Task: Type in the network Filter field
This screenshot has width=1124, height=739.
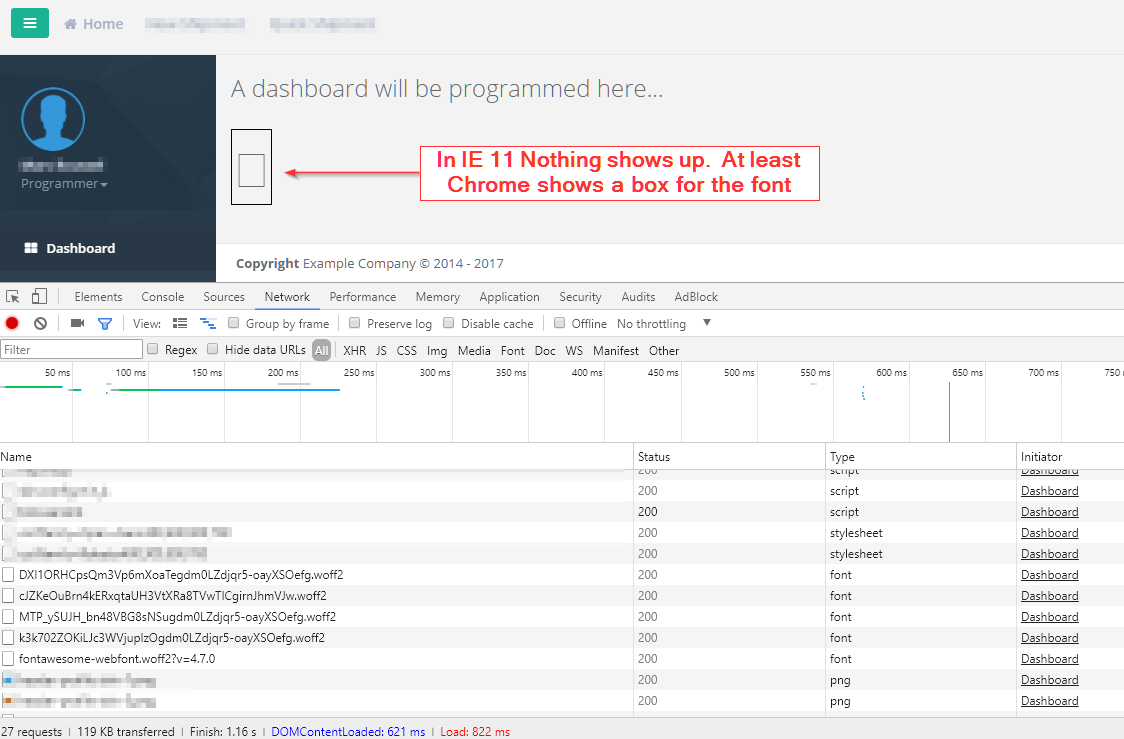Action: point(70,349)
